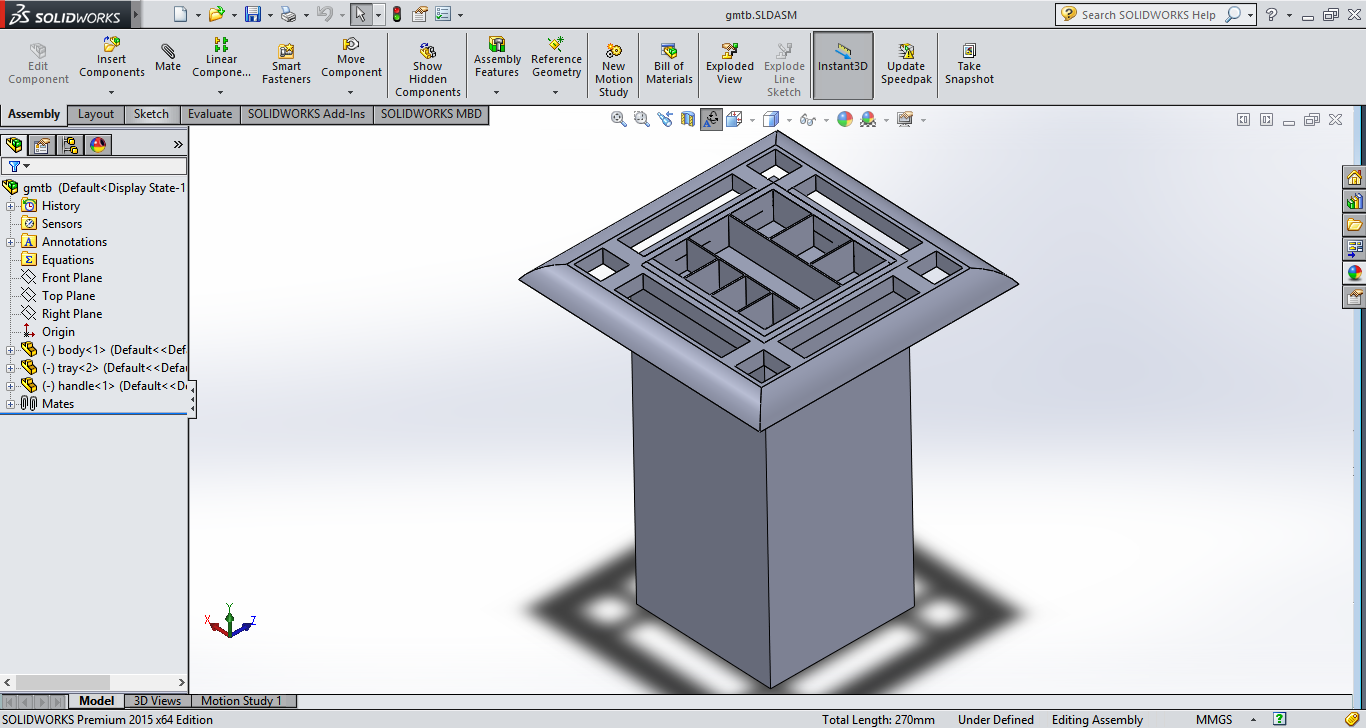Click Section View icon

[x=688, y=119]
